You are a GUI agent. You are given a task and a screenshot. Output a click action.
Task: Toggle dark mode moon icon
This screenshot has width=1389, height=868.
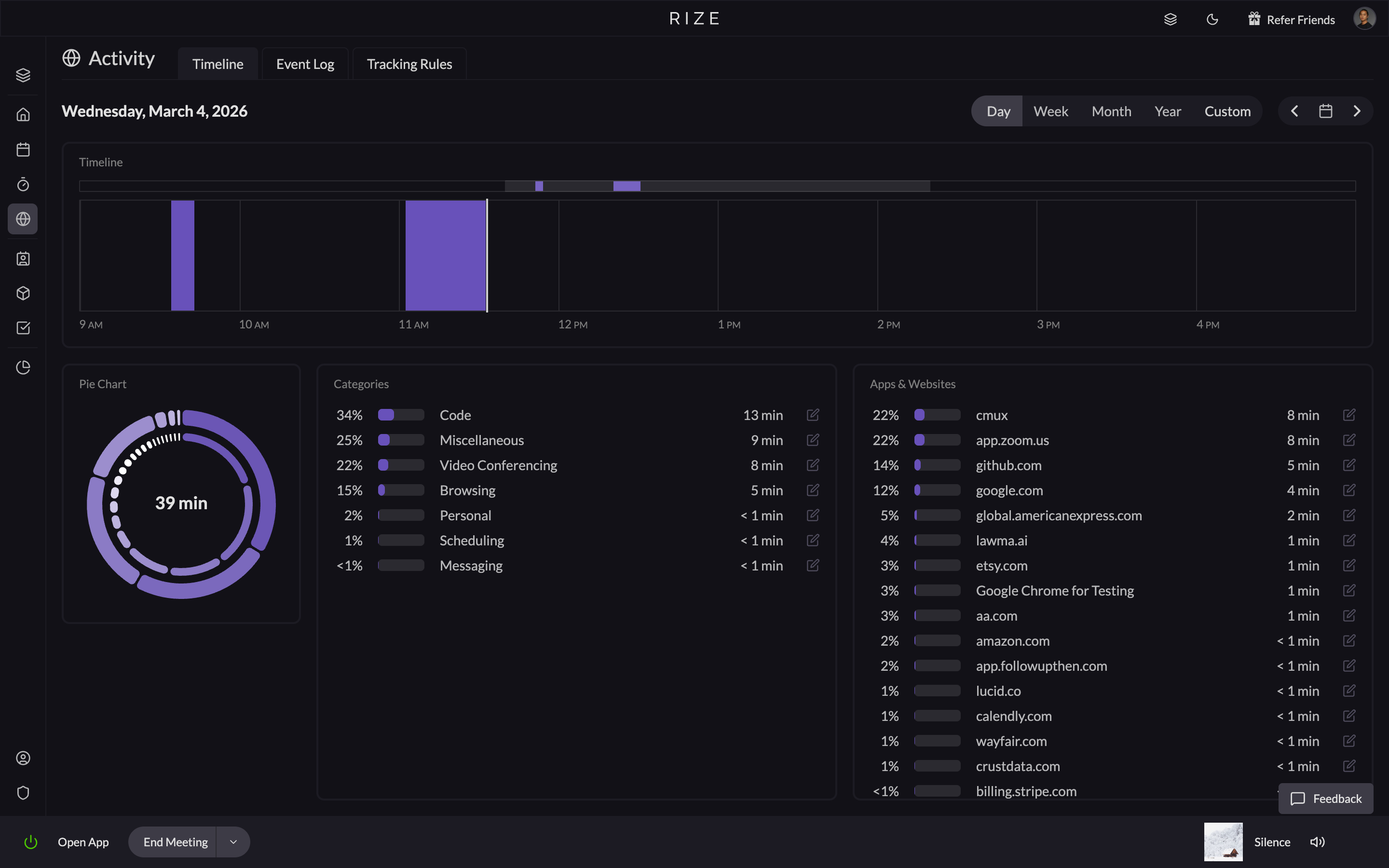pyautogui.click(x=1212, y=19)
